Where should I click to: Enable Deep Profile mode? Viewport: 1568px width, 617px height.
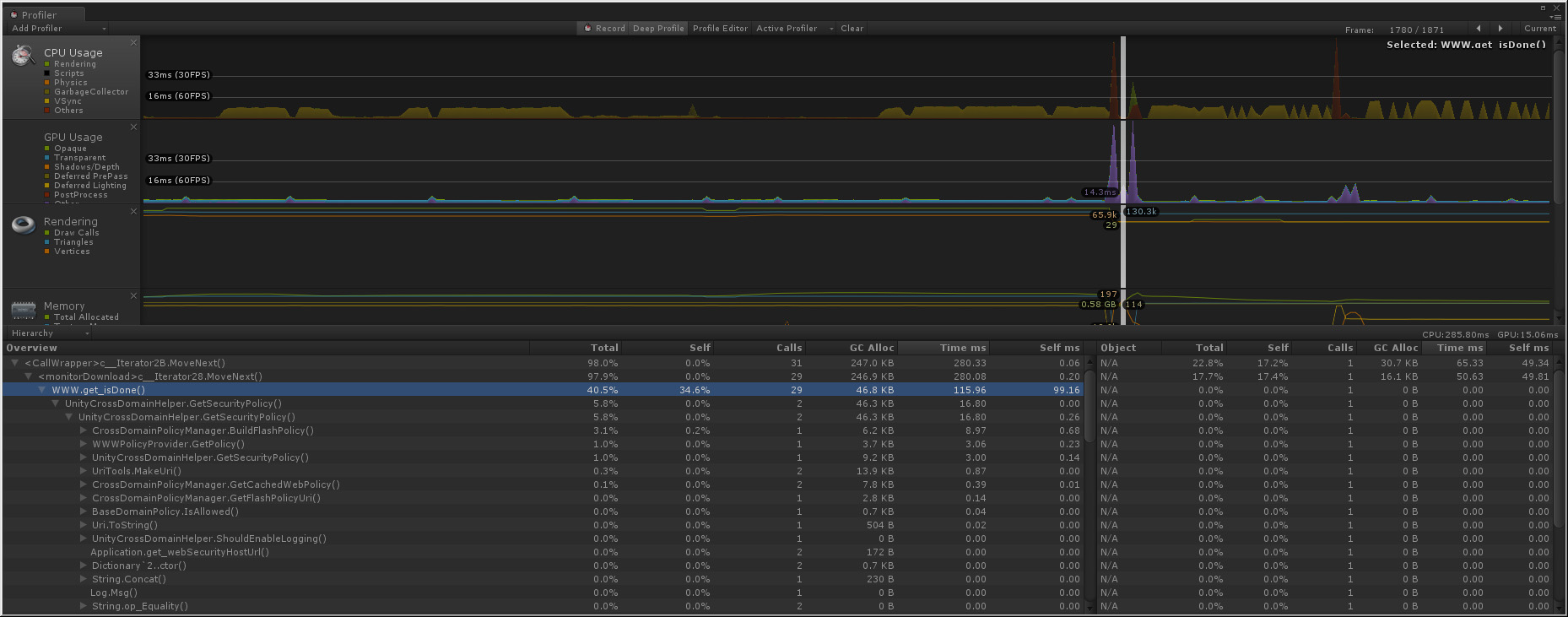658,29
